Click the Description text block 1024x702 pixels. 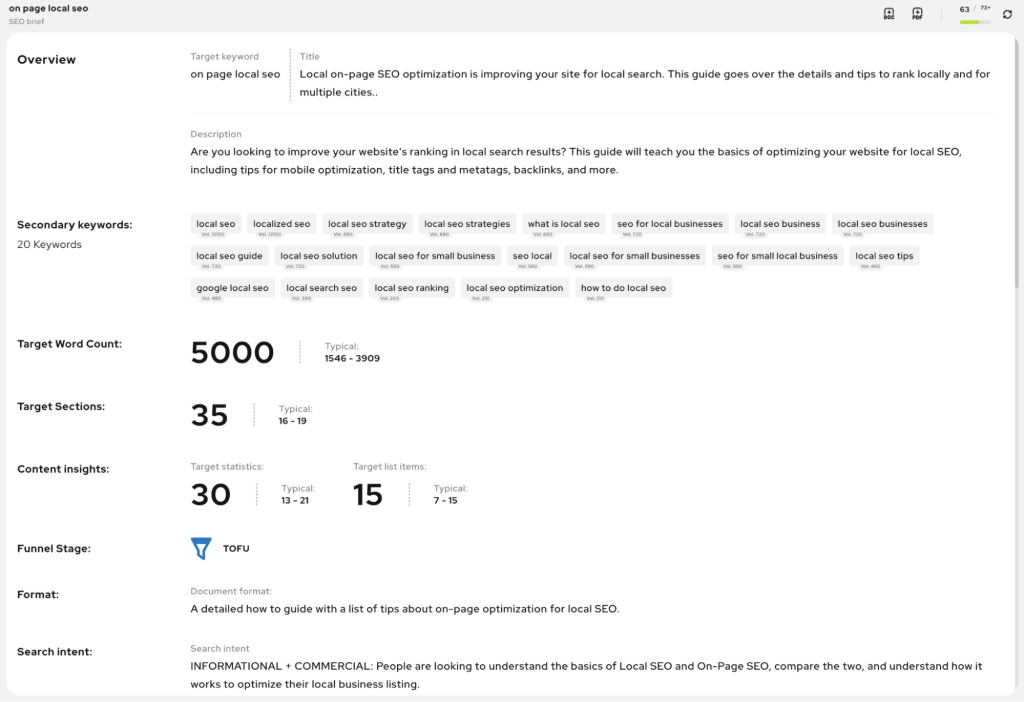coord(577,161)
